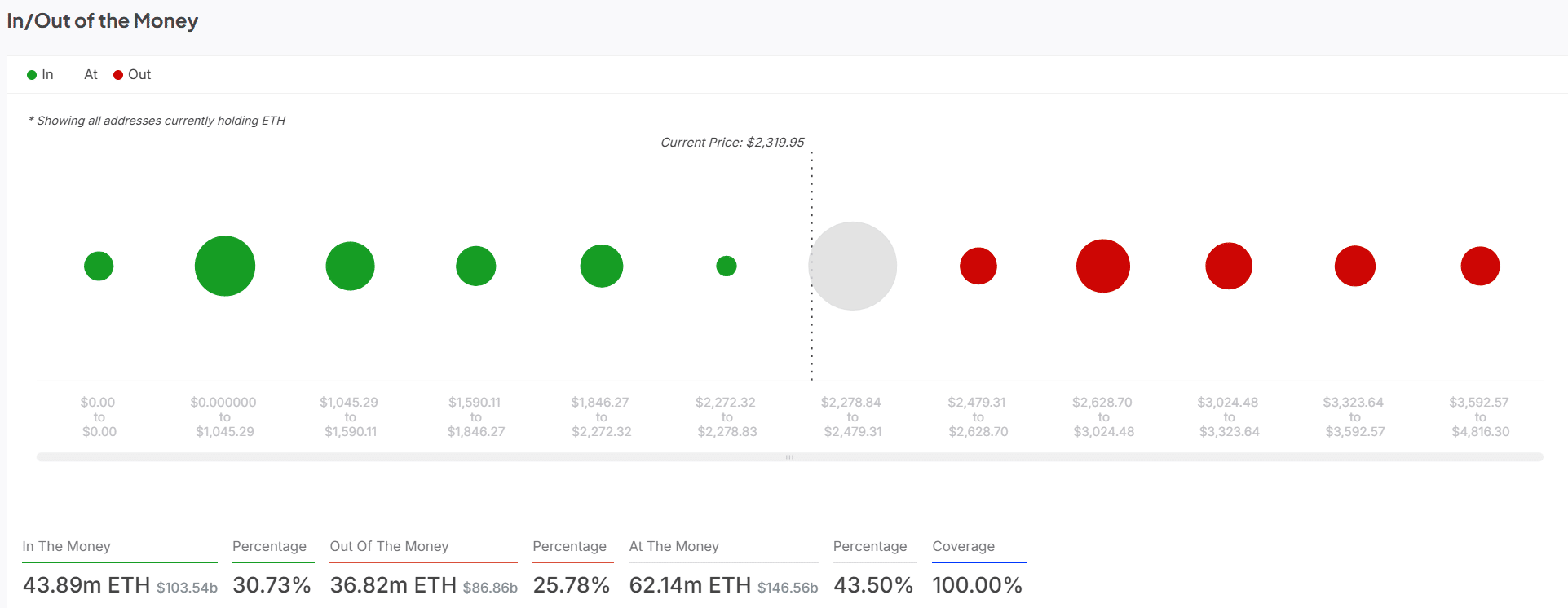Select red bubble for $3,024.48 to $3,323.64
This screenshot has width=1568, height=608.
1229,266
